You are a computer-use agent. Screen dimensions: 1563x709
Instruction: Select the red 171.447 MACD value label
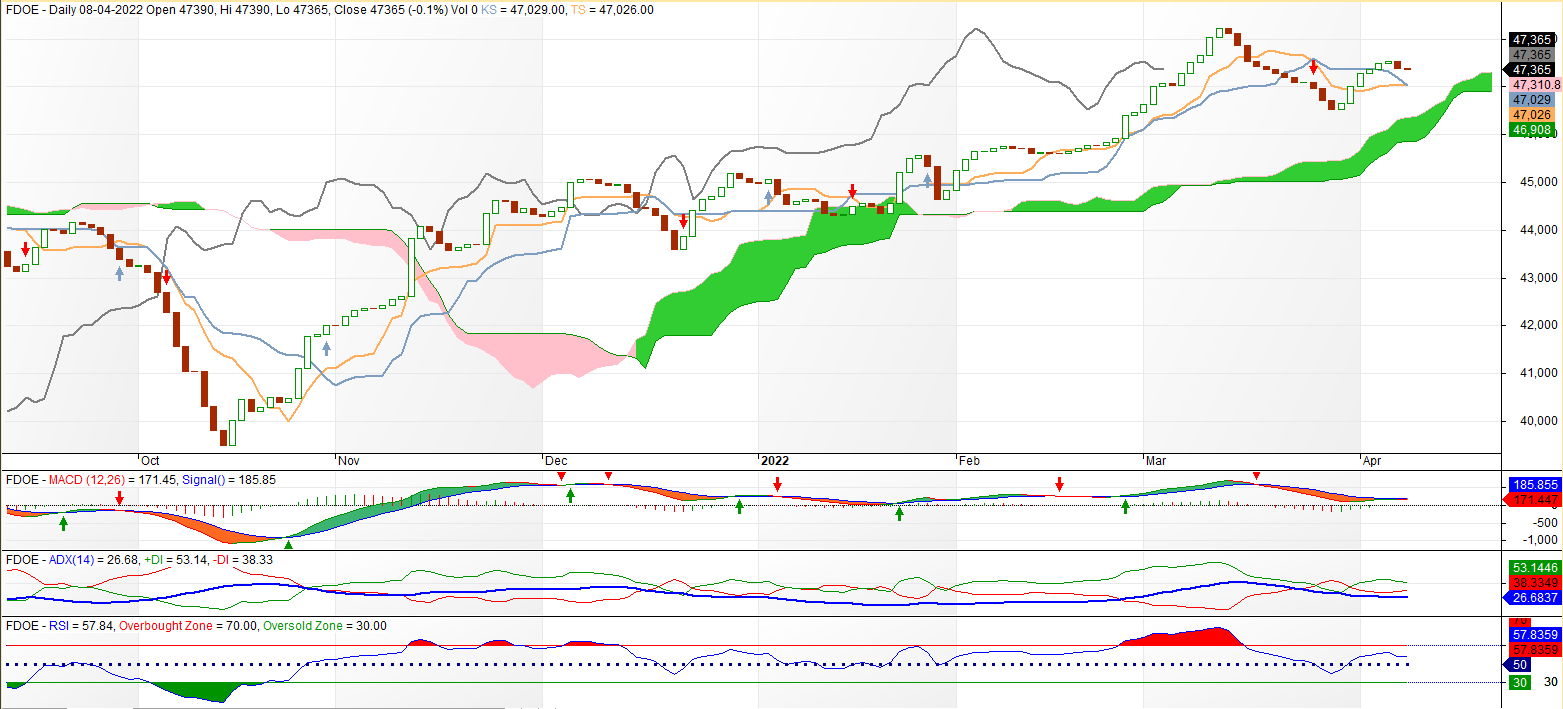1531,498
